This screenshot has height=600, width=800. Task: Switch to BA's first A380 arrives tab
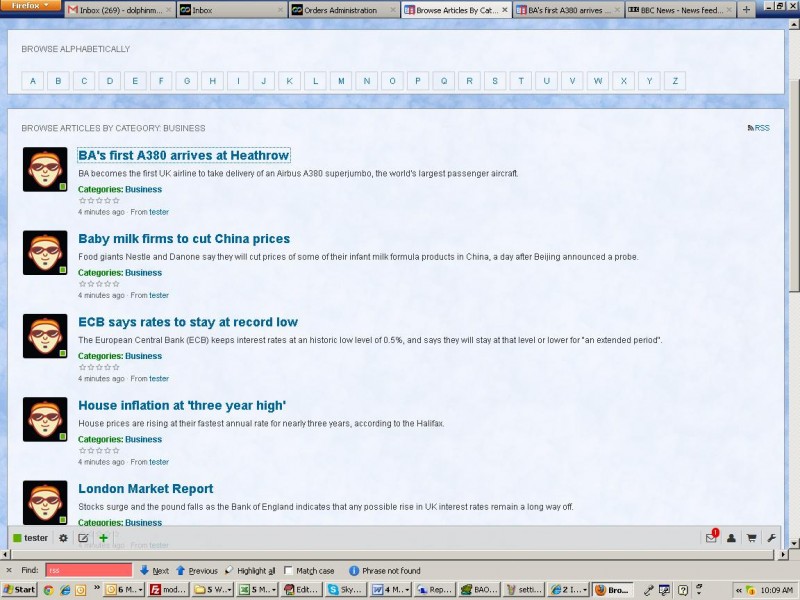569,10
